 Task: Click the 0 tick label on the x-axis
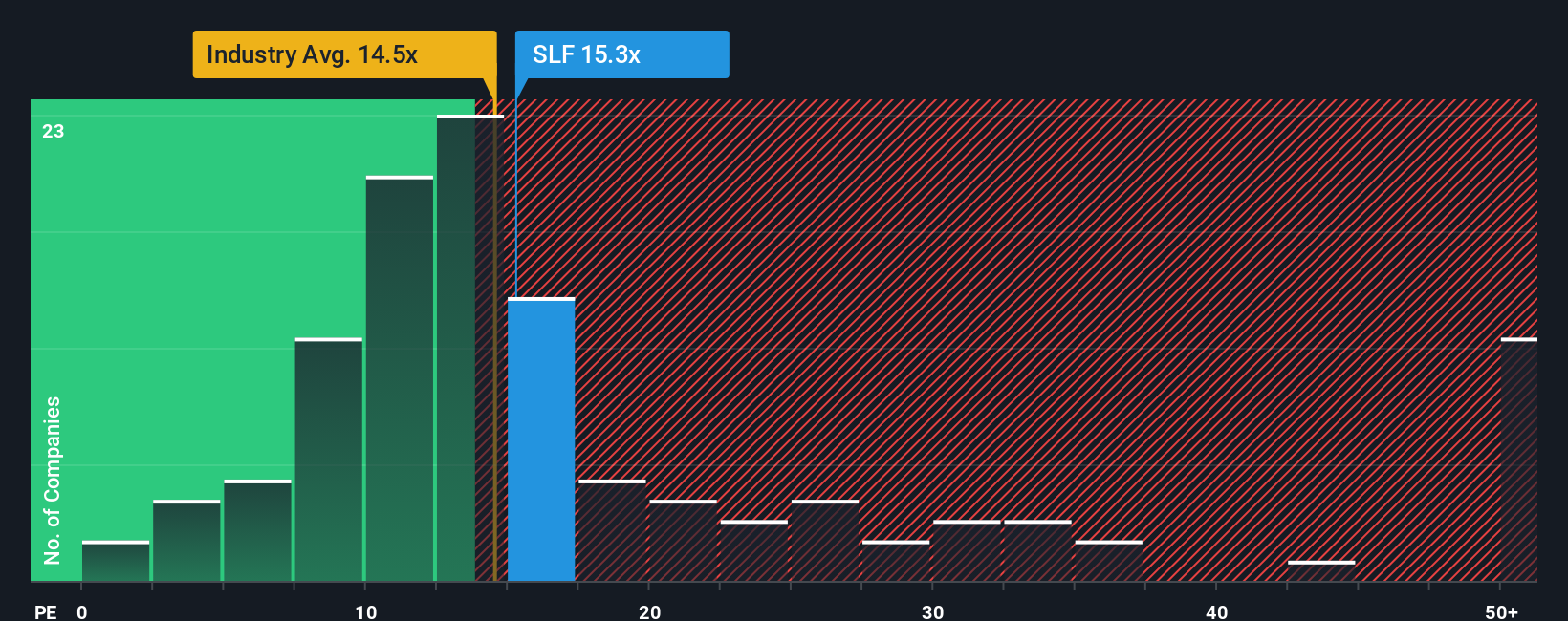tap(82, 611)
